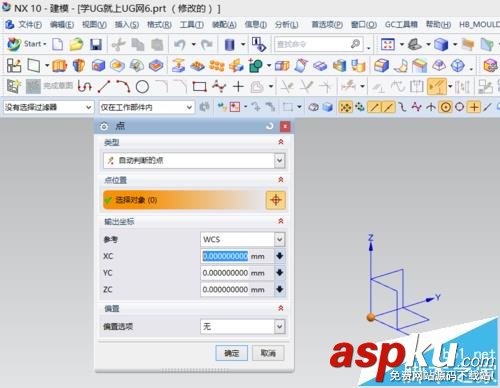This screenshot has width=500, height=388.
Task: Click the New file icon
Action: tap(58, 44)
